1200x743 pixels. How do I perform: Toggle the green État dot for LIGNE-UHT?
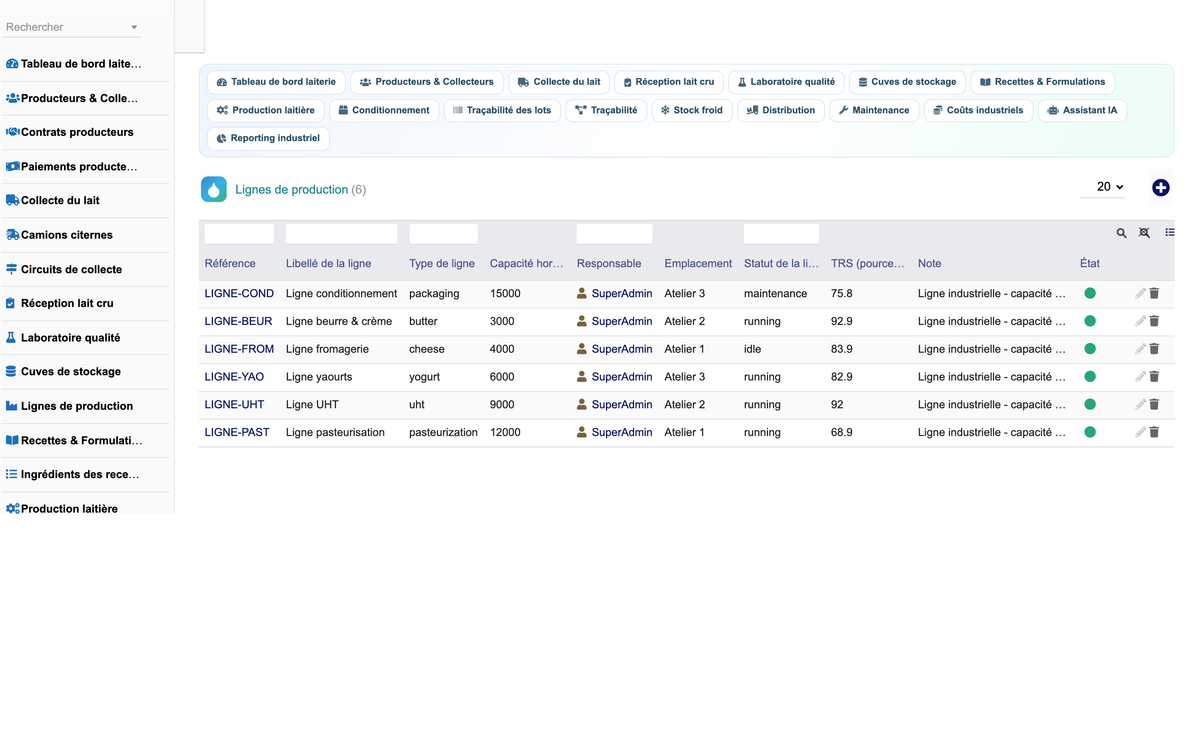point(1090,404)
